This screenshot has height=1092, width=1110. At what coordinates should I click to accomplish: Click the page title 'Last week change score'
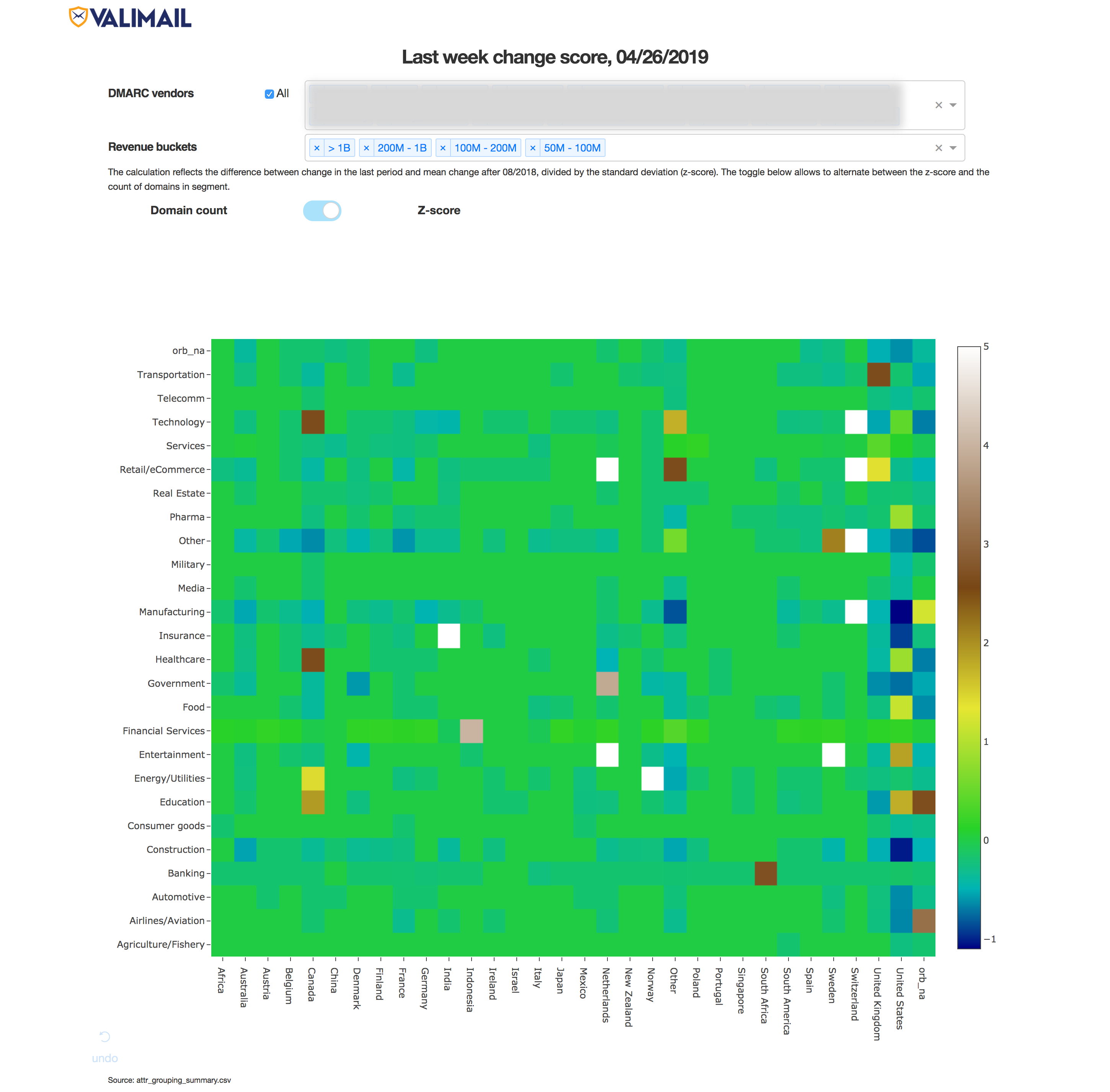(555, 57)
